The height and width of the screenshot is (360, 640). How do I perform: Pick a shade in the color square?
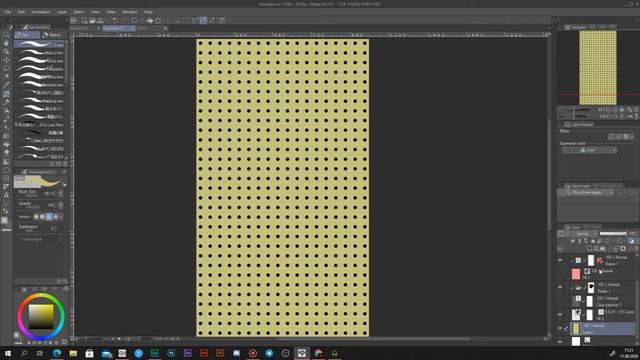tap(41, 316)
